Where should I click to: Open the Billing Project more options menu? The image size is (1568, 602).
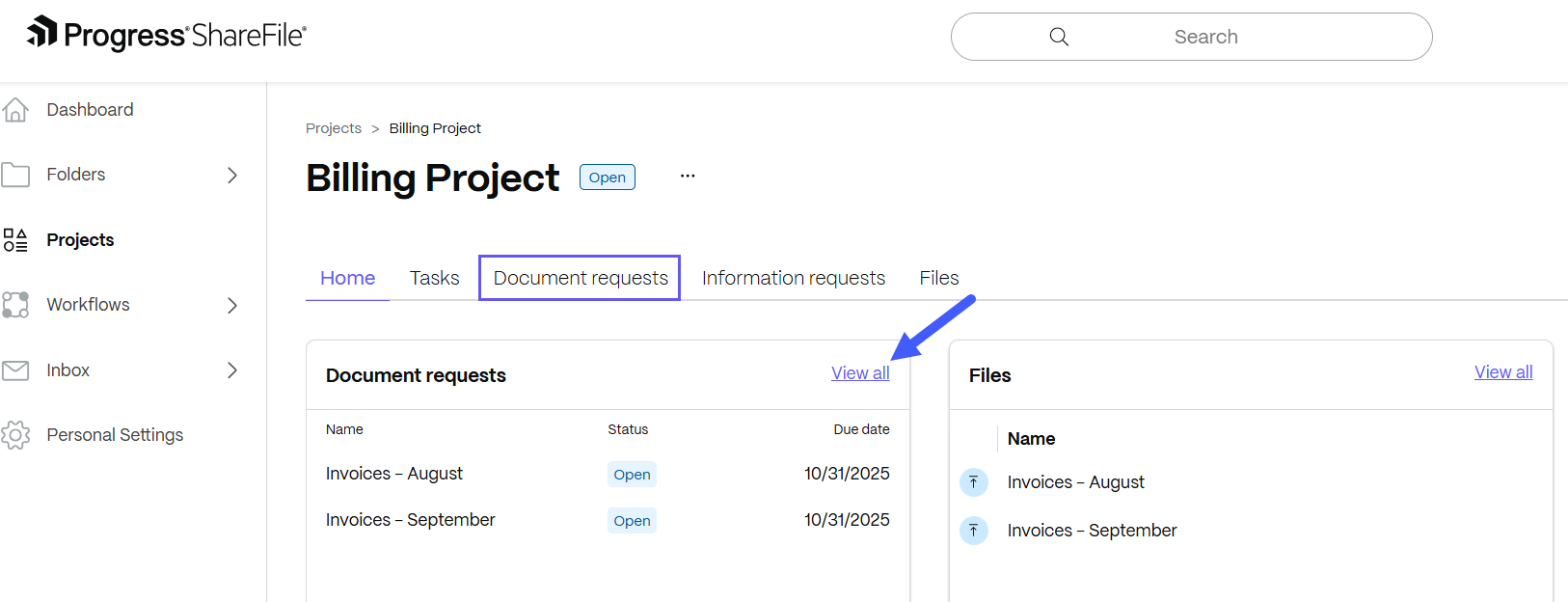(x=688, y=177)
